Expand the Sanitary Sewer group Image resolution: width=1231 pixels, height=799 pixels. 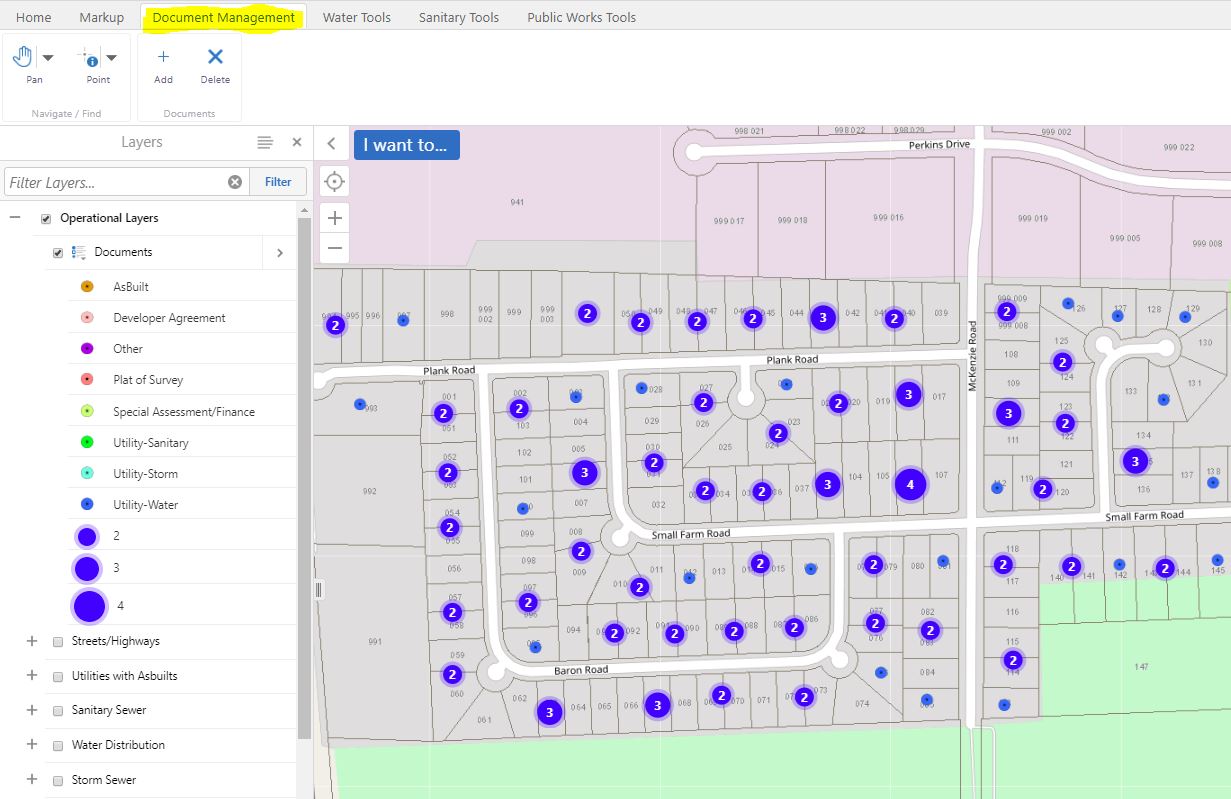pyautogui.click(x=31, y=710)
